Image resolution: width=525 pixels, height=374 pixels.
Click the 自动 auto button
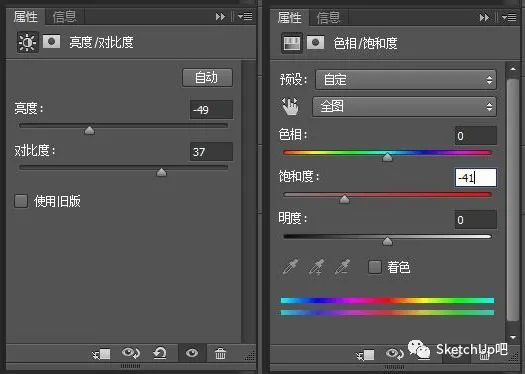[207, 78]
